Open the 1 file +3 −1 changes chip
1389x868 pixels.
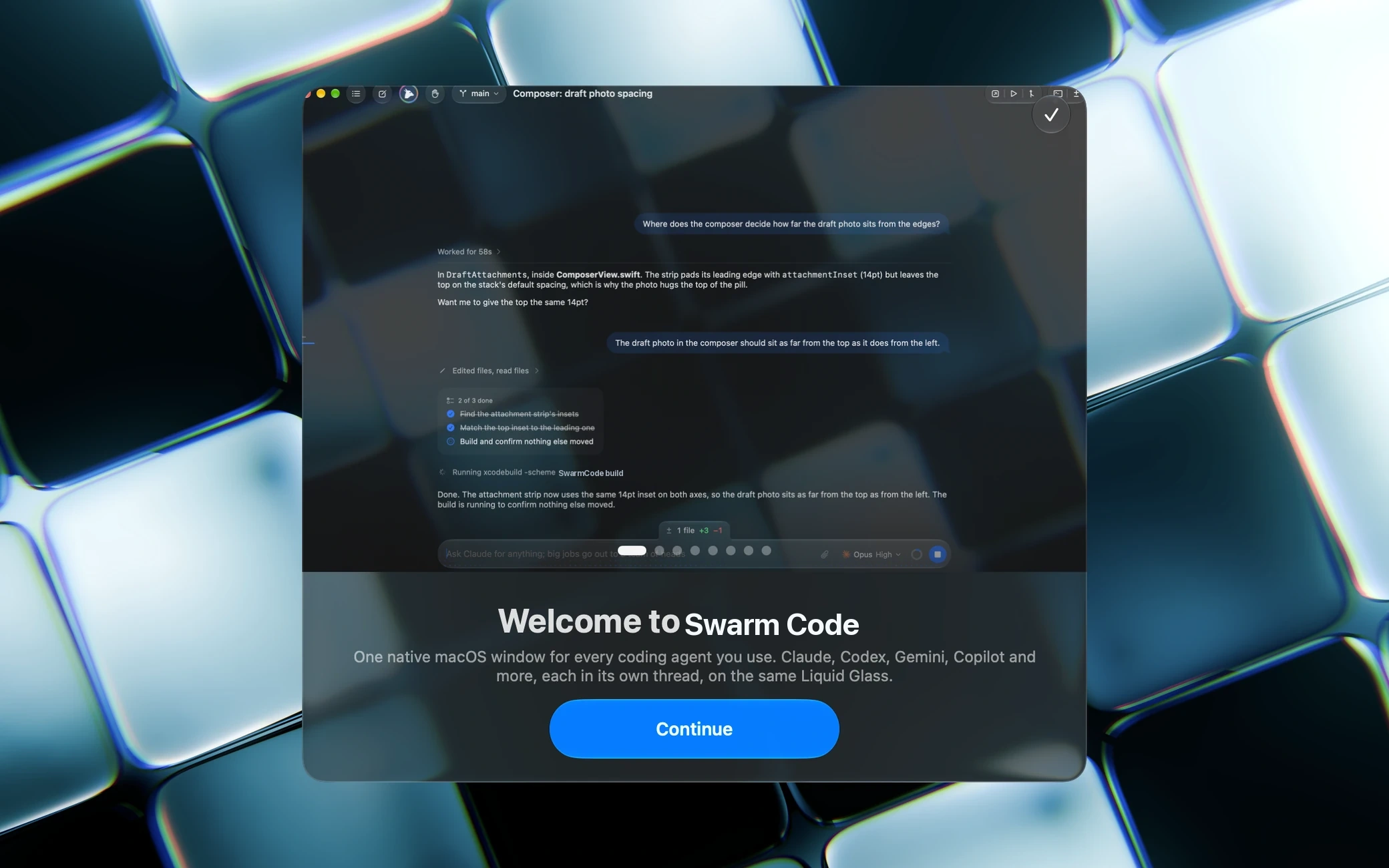(x=694, y=530)
